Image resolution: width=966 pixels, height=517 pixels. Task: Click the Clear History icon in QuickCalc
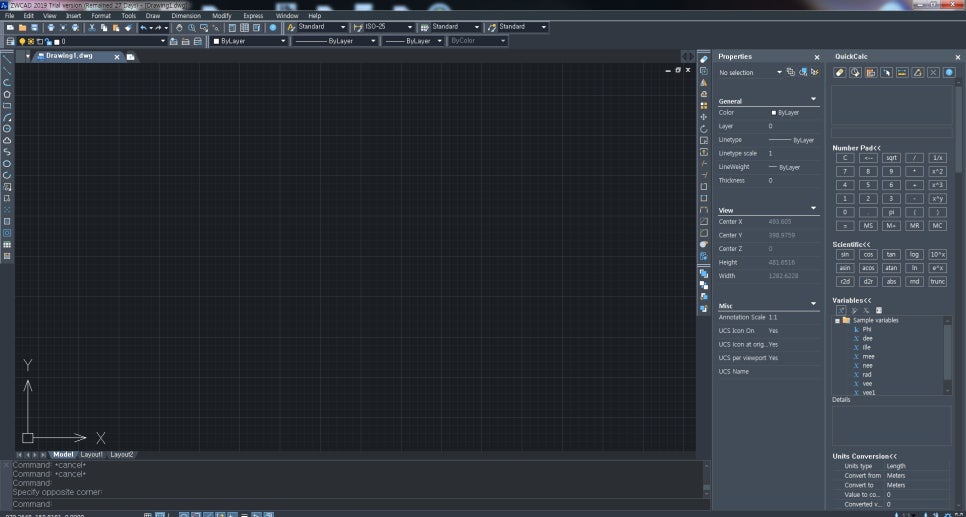coord(855,73)
